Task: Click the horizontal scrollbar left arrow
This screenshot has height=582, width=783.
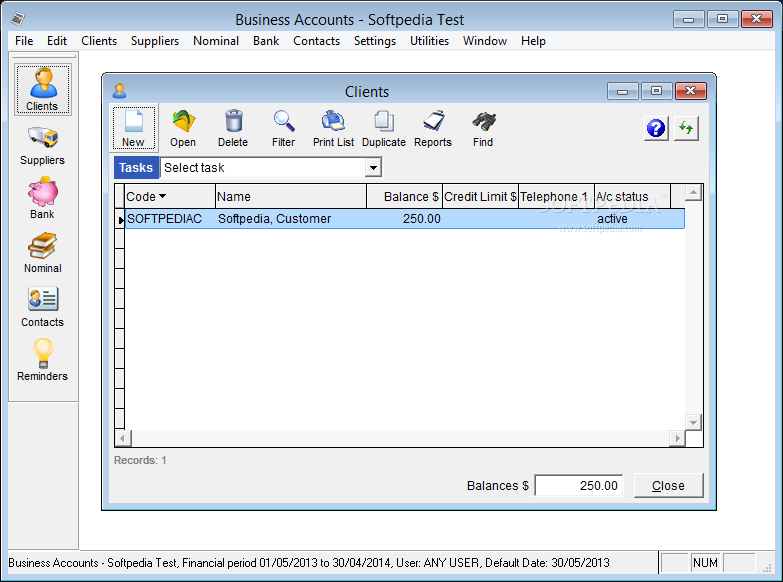Action: point(123,439)
